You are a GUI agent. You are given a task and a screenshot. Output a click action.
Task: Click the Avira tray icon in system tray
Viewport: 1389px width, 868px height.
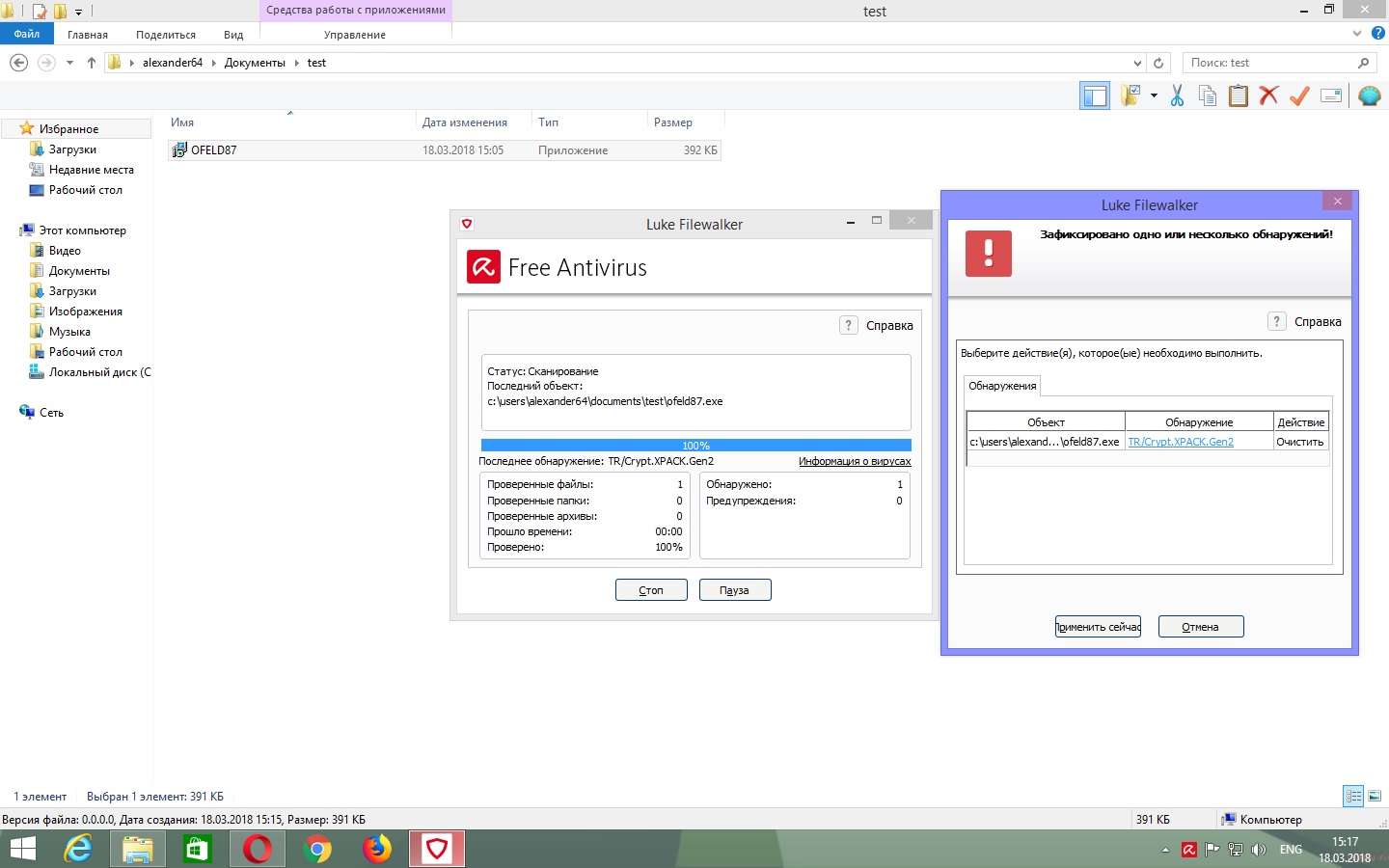tap(1189, 850)
